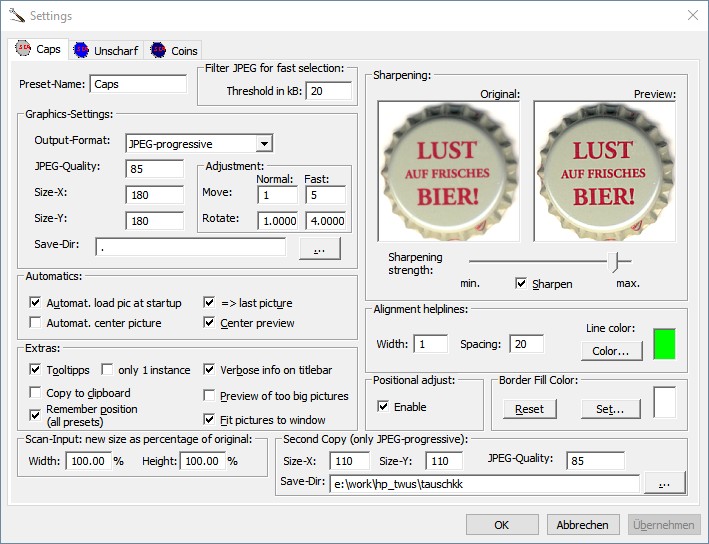Browse for Second Copy Save-Dir
Viewport: 709px width, 544px height.
click(x=664, y=485)
